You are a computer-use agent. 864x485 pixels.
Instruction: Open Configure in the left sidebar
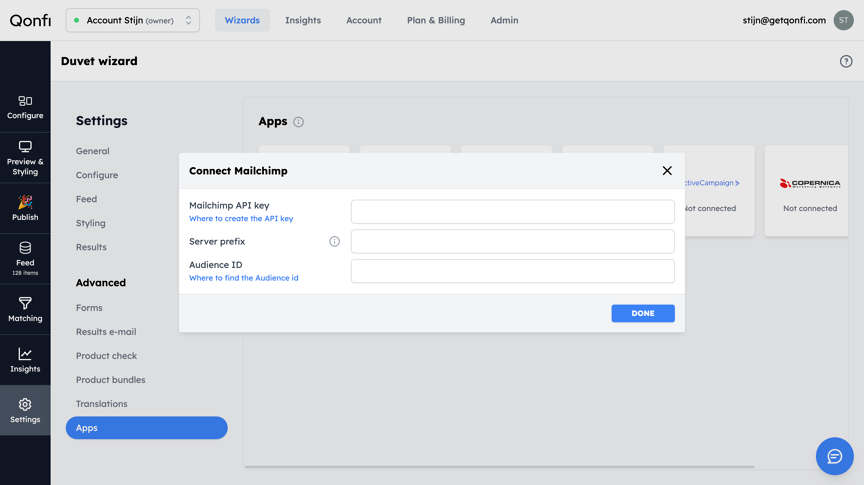pyautogui.click(x=25, y=107)
